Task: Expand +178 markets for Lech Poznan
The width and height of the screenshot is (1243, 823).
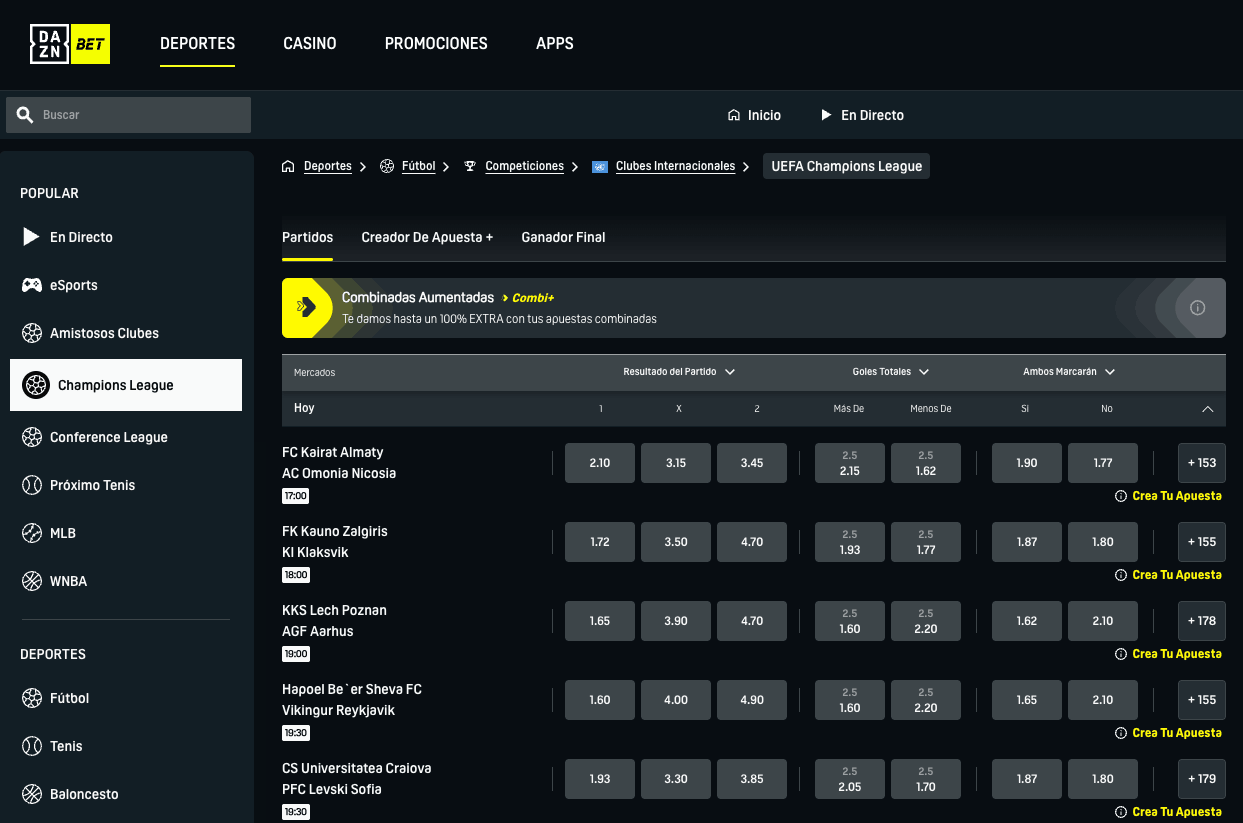Action: (x=1202, y=621)
